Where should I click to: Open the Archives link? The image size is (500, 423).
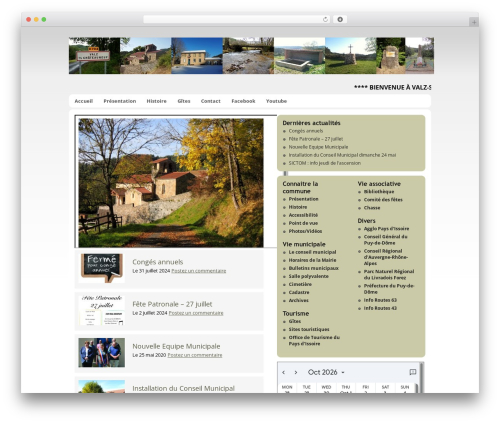299,300
